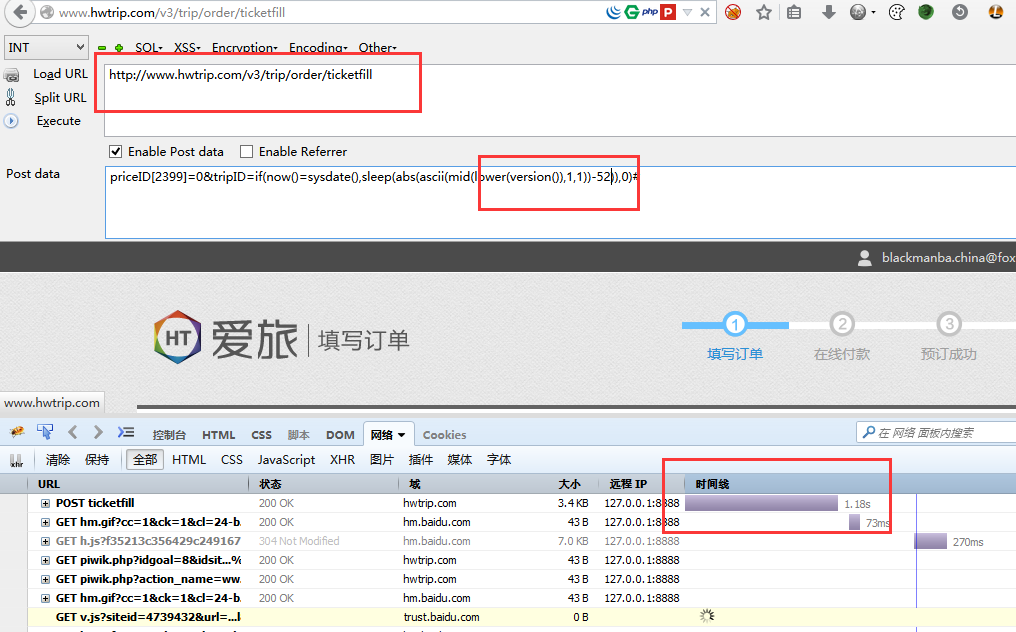This screenshot has width=1016, height=632.
Task: Click the Firebug bug icon
Action: coord(17,432)
